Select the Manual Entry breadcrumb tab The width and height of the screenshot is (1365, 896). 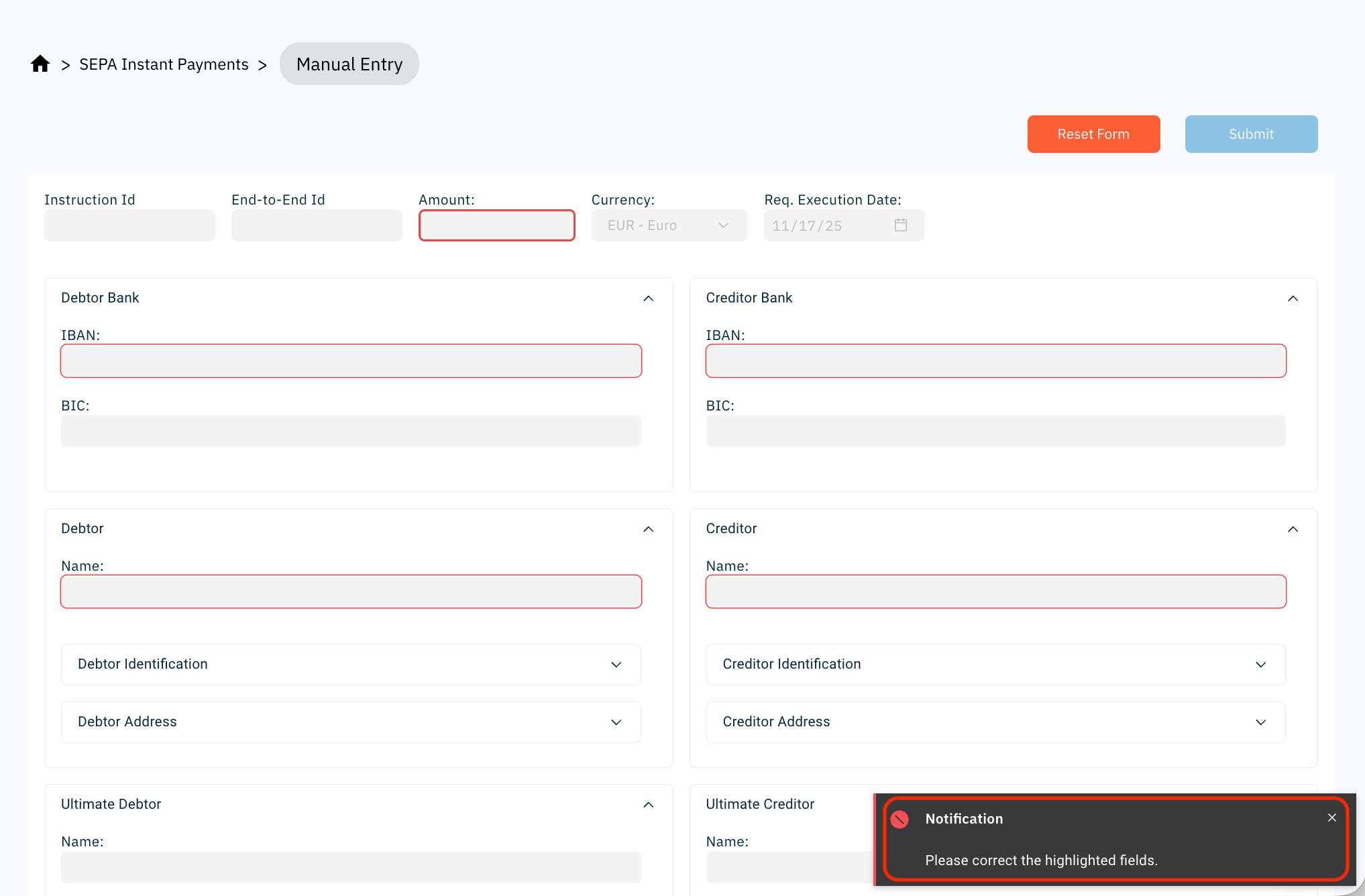[349, 64]
